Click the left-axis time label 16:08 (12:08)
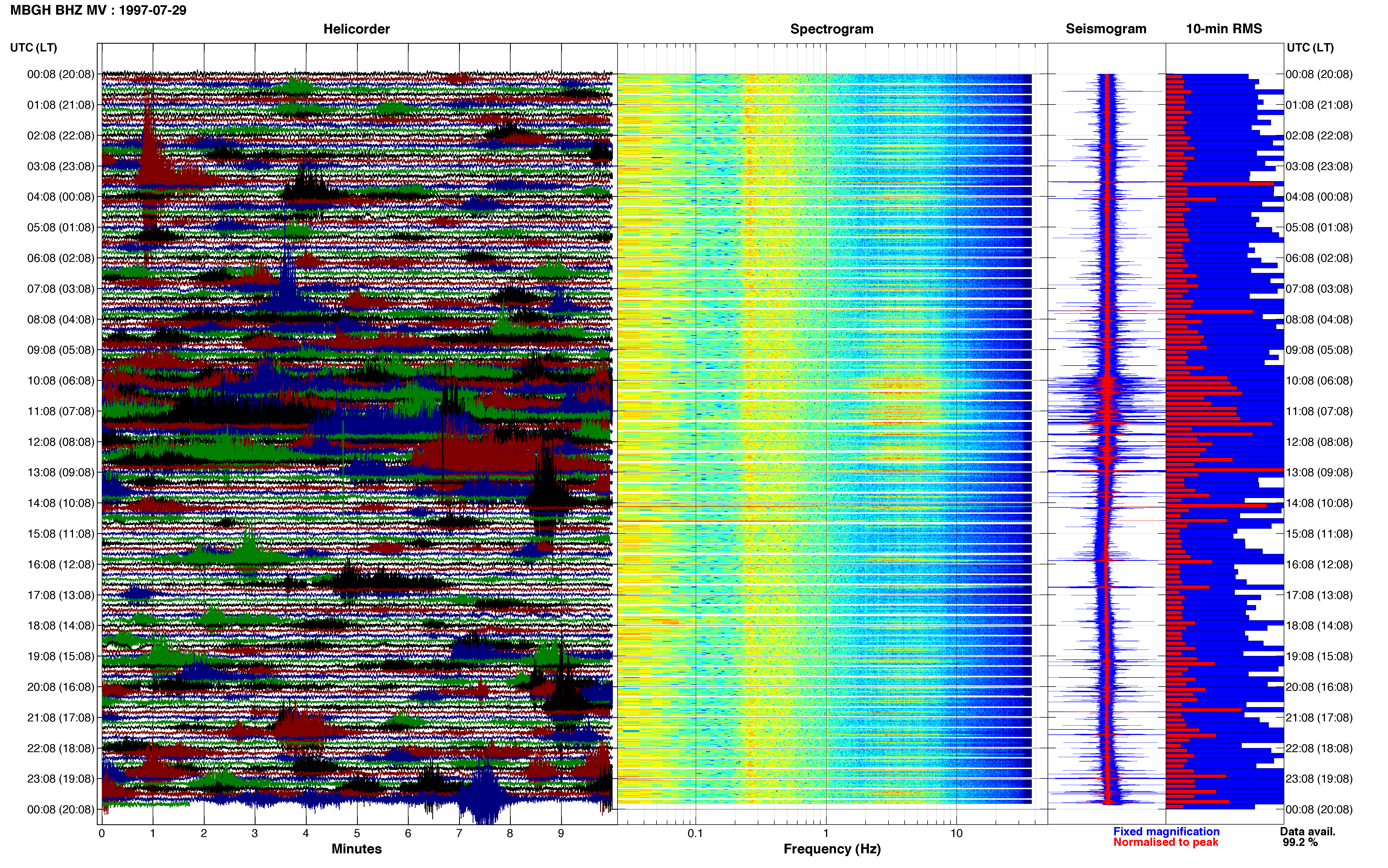 pos(61,564)
